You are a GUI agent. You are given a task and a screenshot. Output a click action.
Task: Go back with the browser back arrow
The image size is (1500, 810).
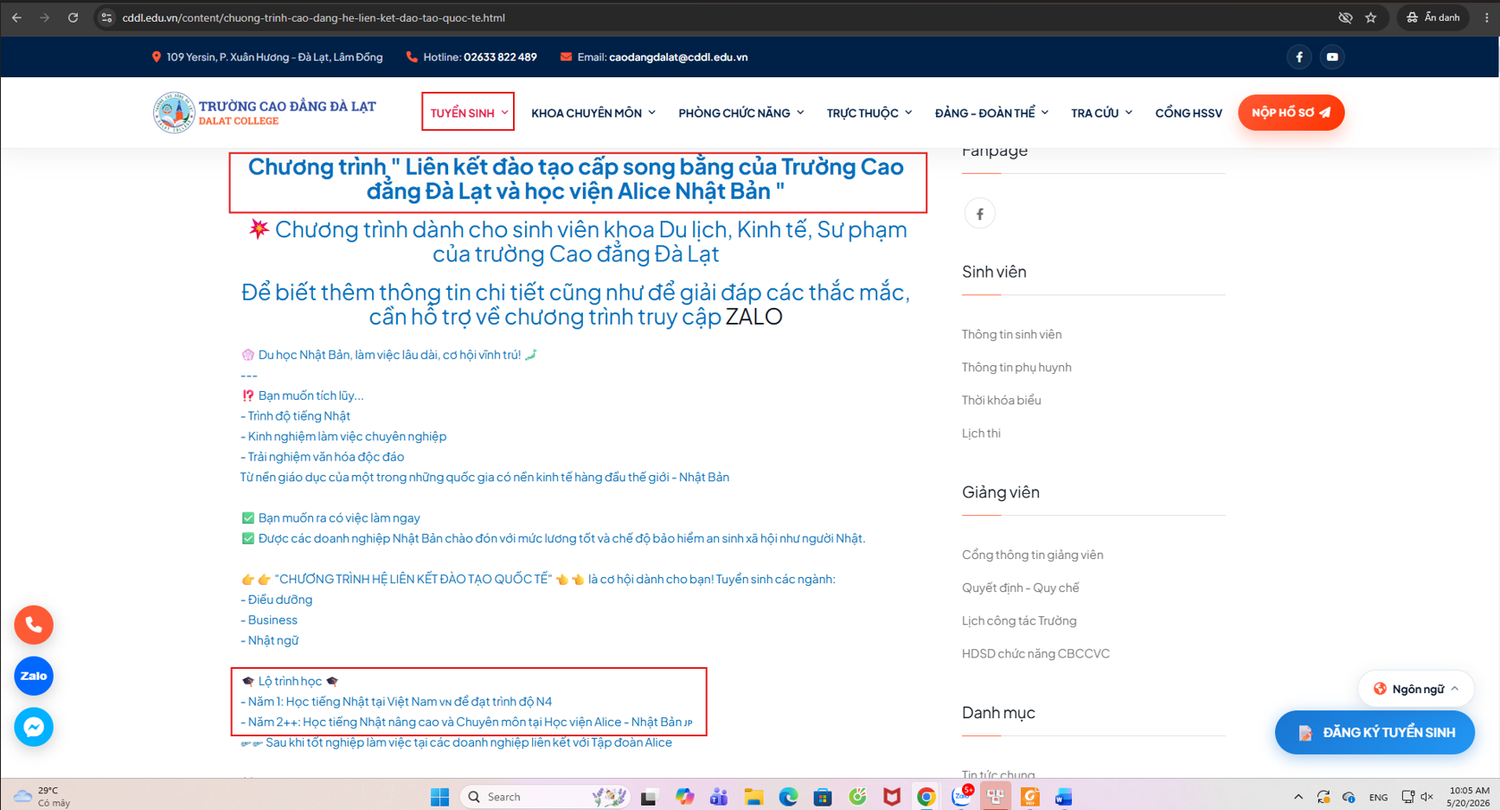click(x=16, y=18)
